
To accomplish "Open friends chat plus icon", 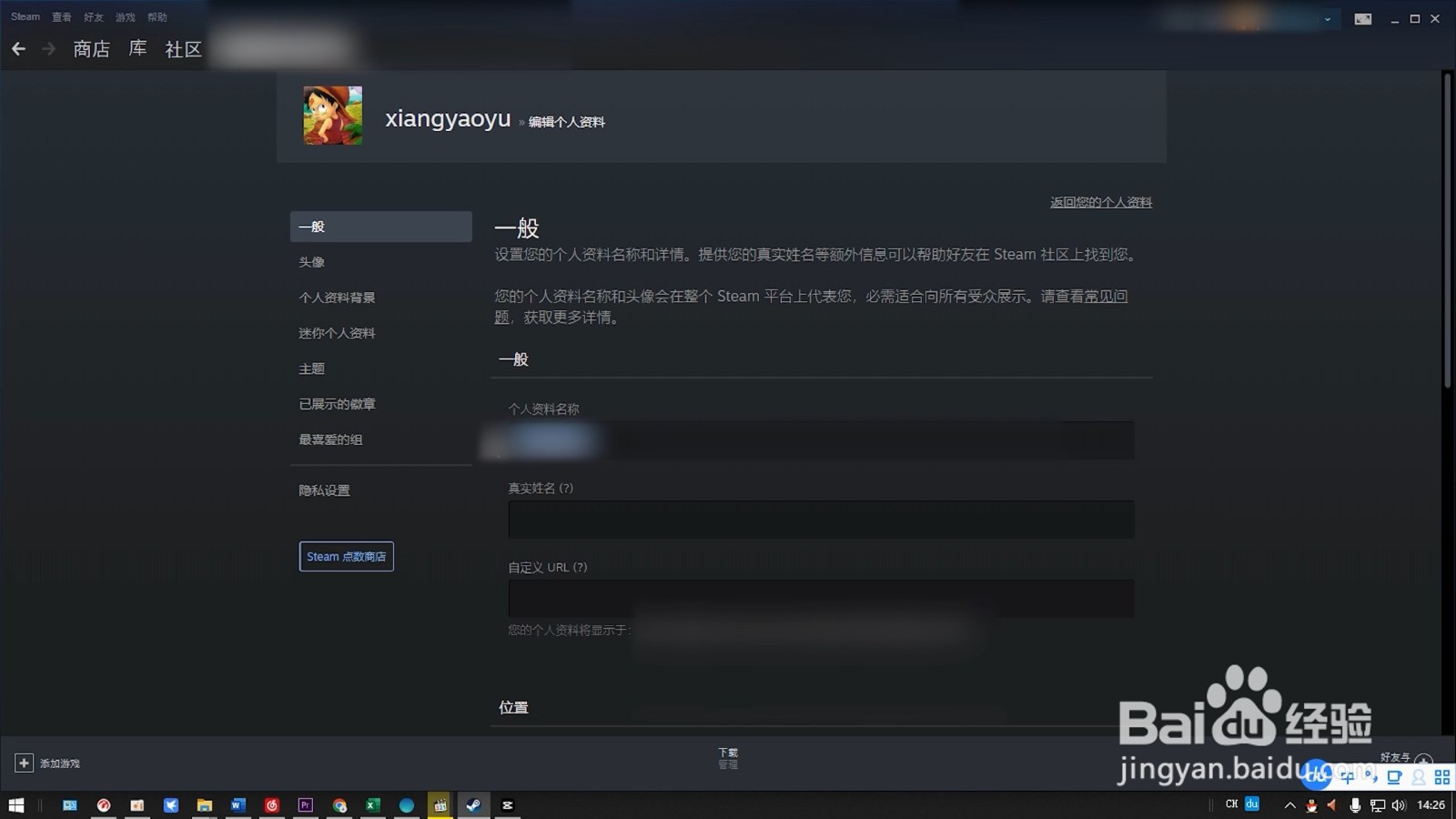I will 1424,760.
